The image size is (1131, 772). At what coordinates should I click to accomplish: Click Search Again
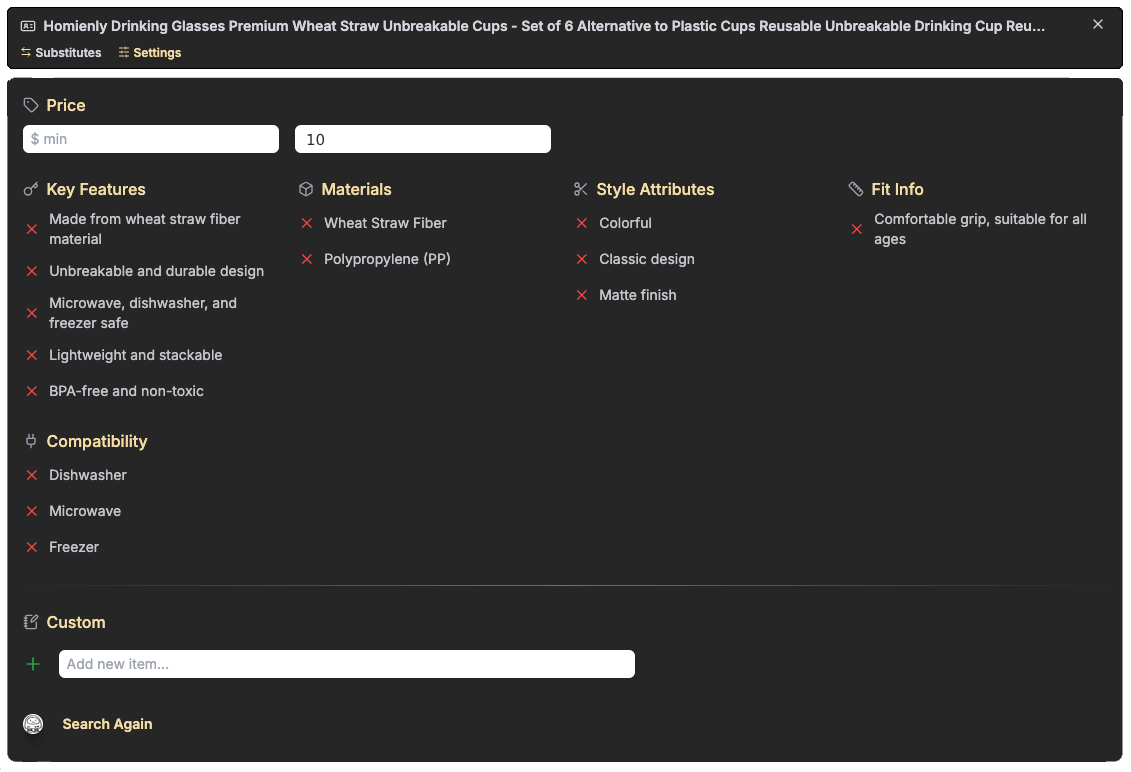click(x=107, y=724)
